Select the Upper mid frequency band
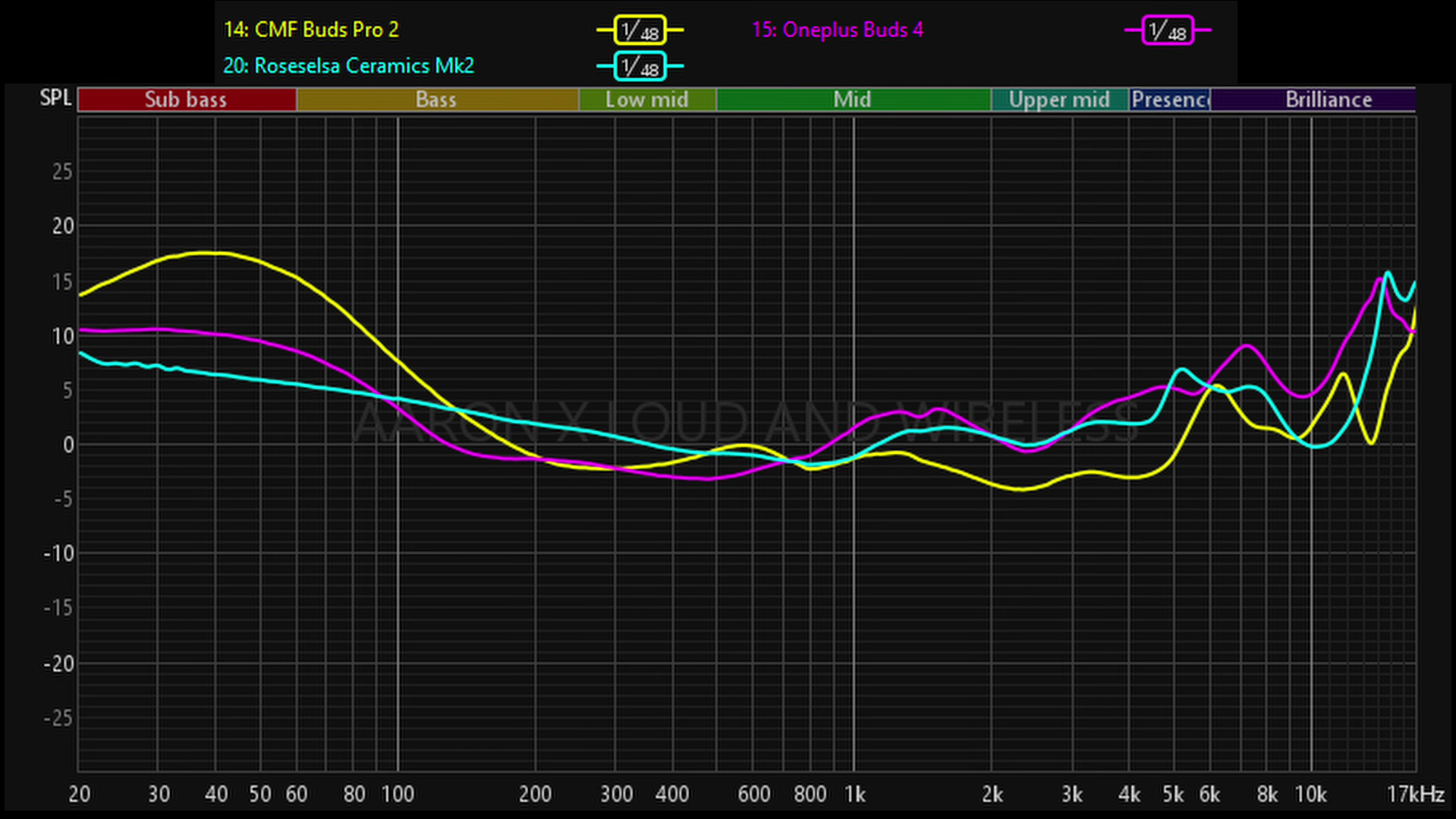Image resolution: width=1456 pixels, height=819 pixels. 1059,99
